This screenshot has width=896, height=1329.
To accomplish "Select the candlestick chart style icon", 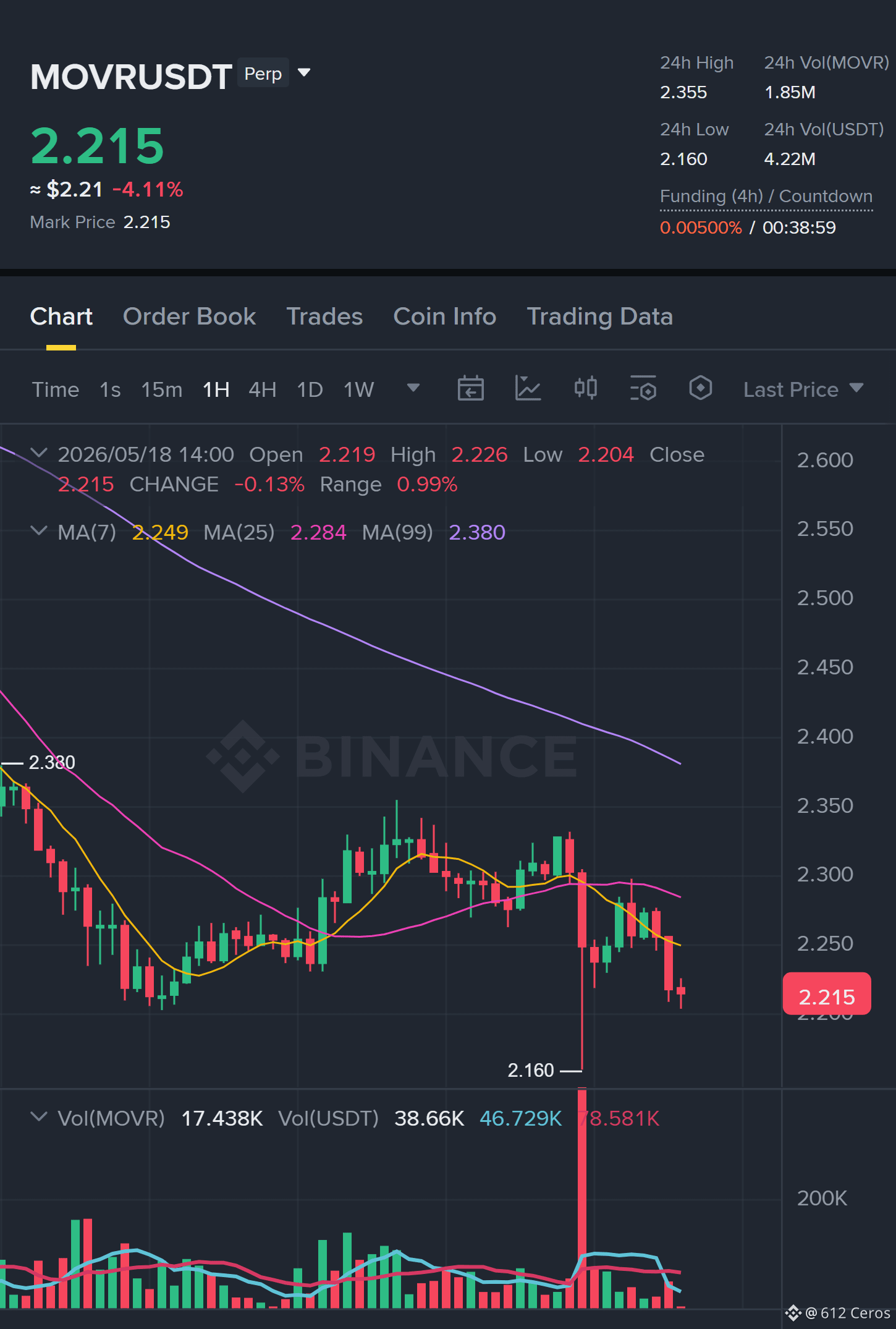I will point(585,389).
